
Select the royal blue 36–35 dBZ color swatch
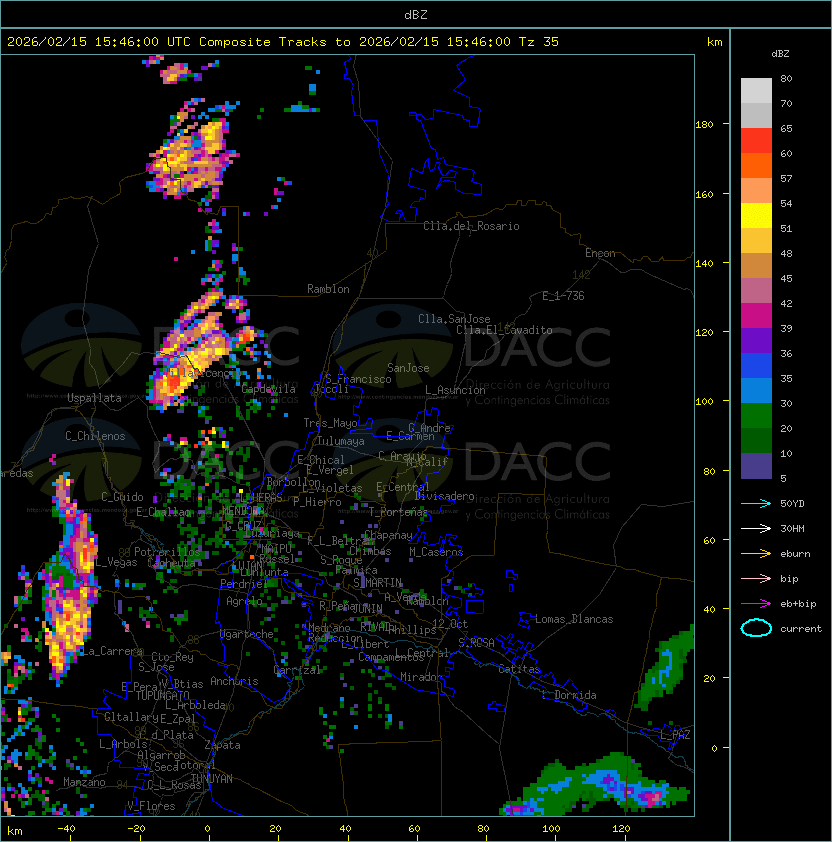tap(756, 366)
